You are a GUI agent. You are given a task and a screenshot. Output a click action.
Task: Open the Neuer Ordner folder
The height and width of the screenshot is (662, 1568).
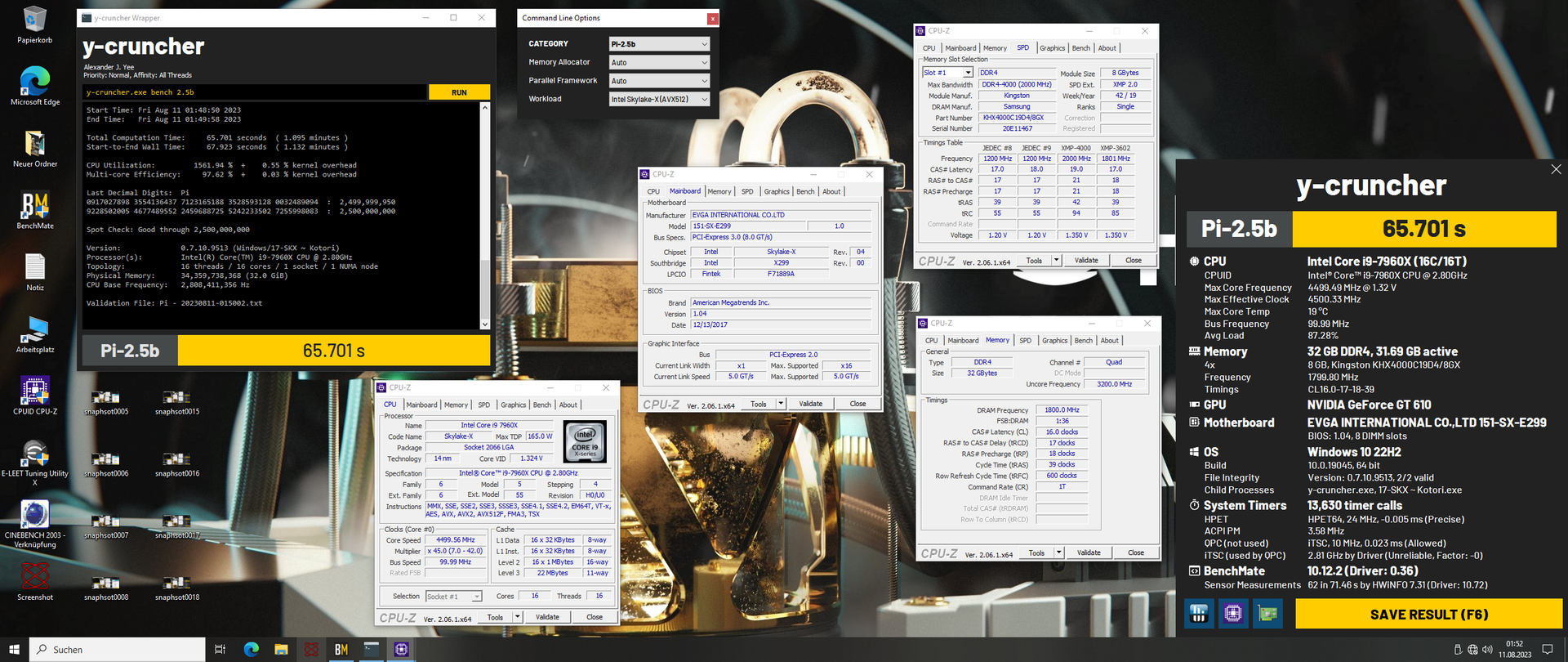pos(35,148)
